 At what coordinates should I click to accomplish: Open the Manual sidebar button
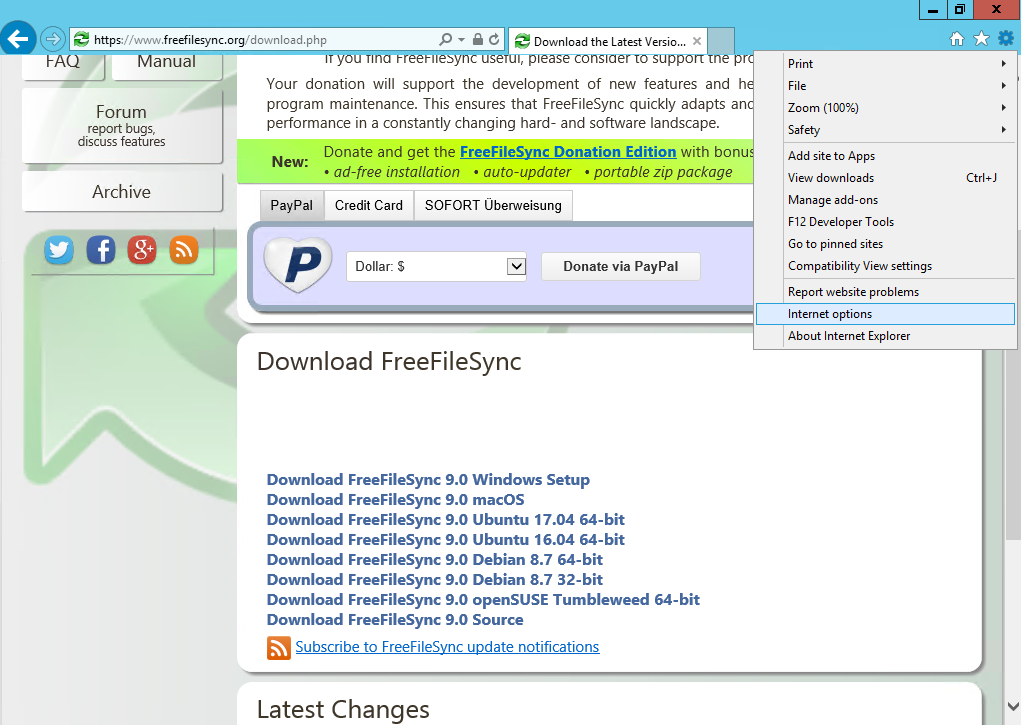[x=167, y=65]
